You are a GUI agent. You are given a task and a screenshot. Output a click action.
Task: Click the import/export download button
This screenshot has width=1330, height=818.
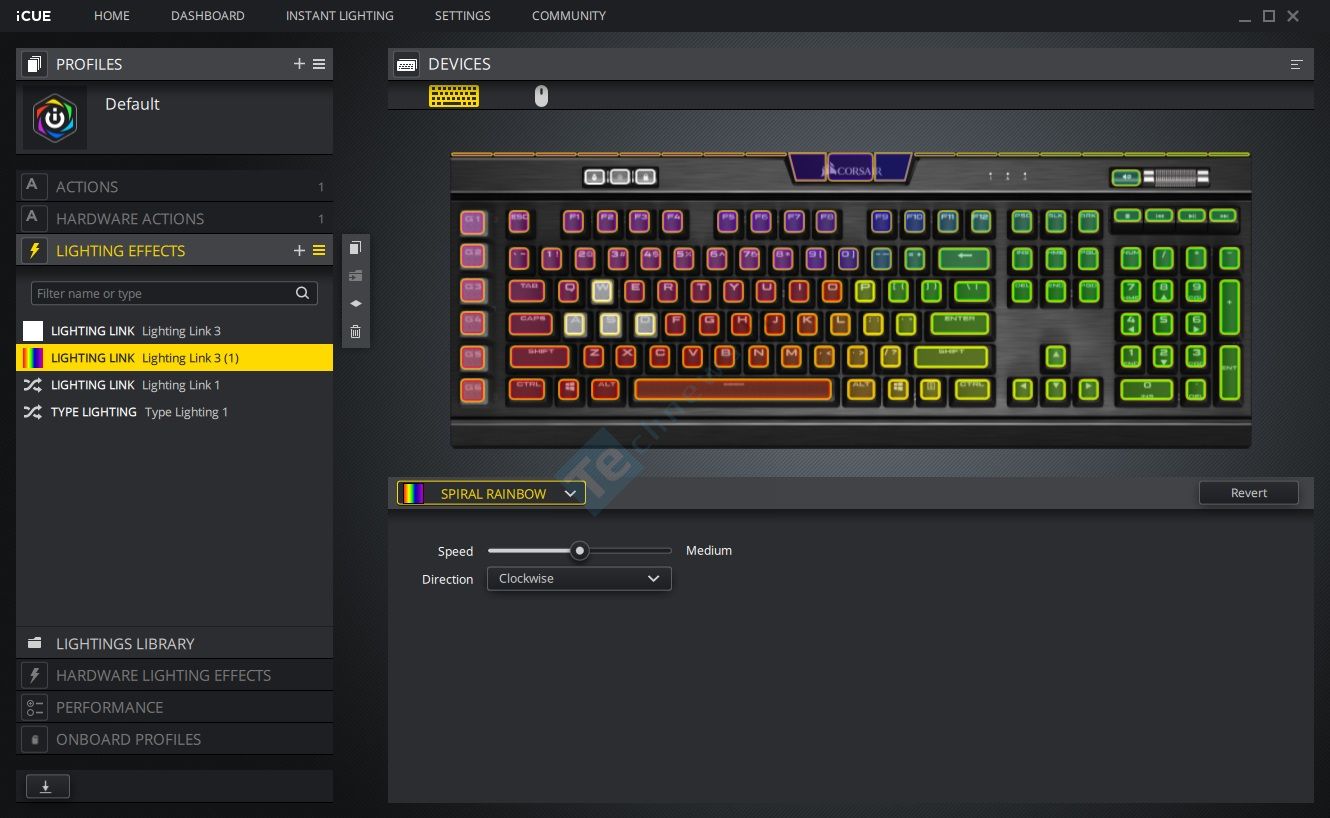tap(46, 787)
